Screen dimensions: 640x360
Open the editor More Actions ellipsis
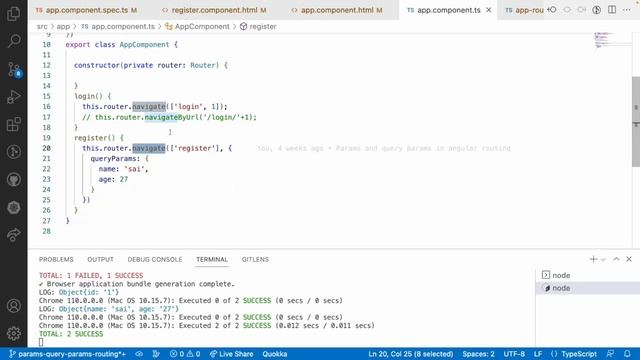[x=627, y=10]
